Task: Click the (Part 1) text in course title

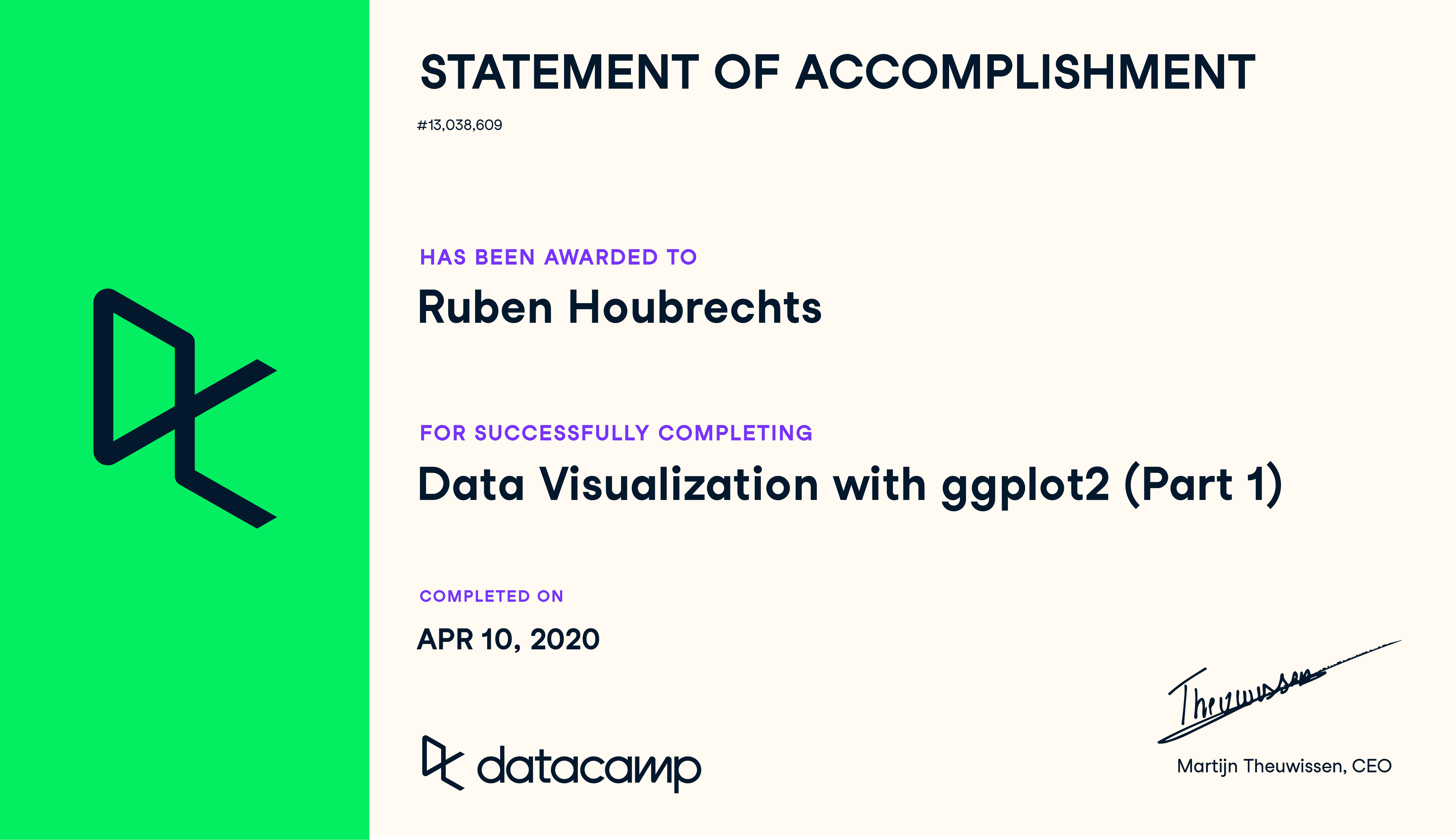Action: (x=1204, y=485)
